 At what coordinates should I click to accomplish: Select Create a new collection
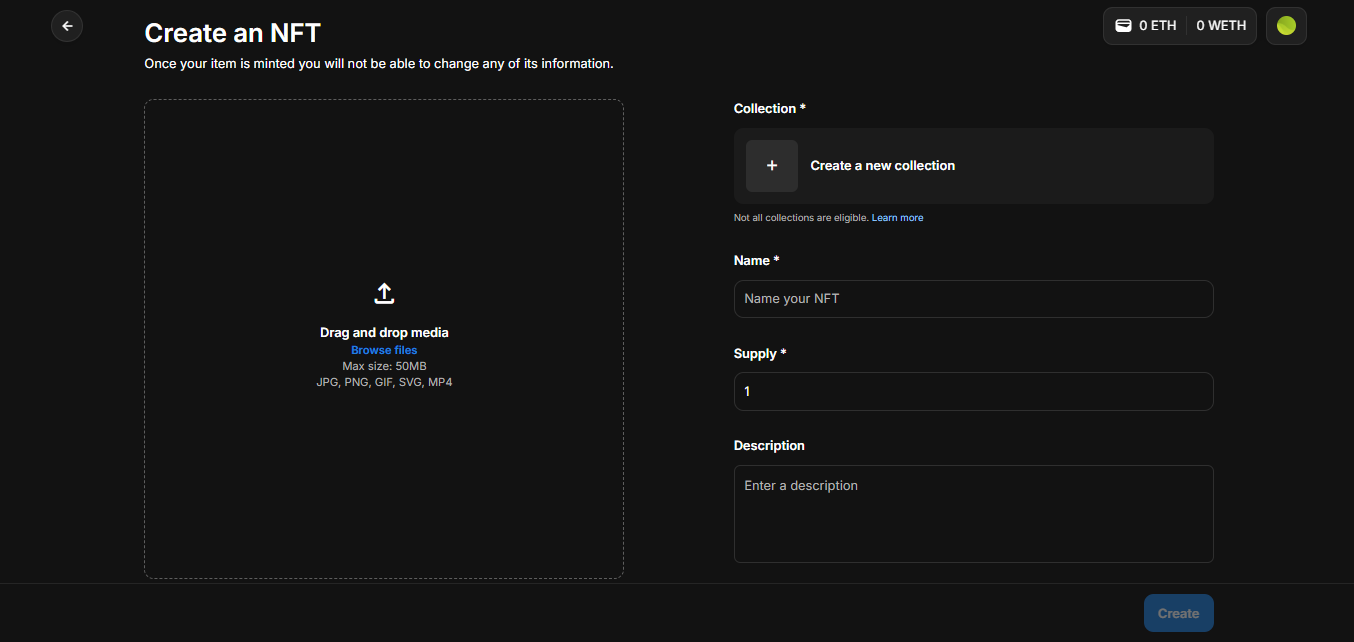(974, 166)
